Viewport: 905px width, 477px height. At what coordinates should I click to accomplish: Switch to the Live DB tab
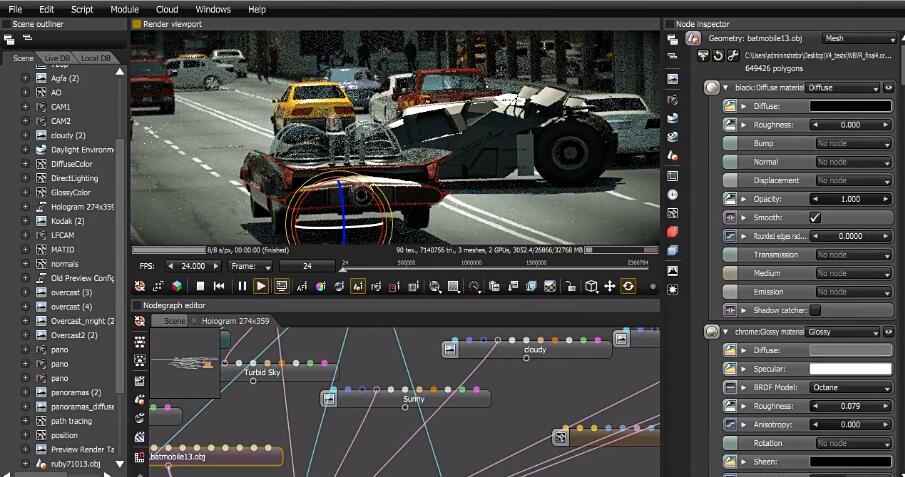[x=57, y=58]
